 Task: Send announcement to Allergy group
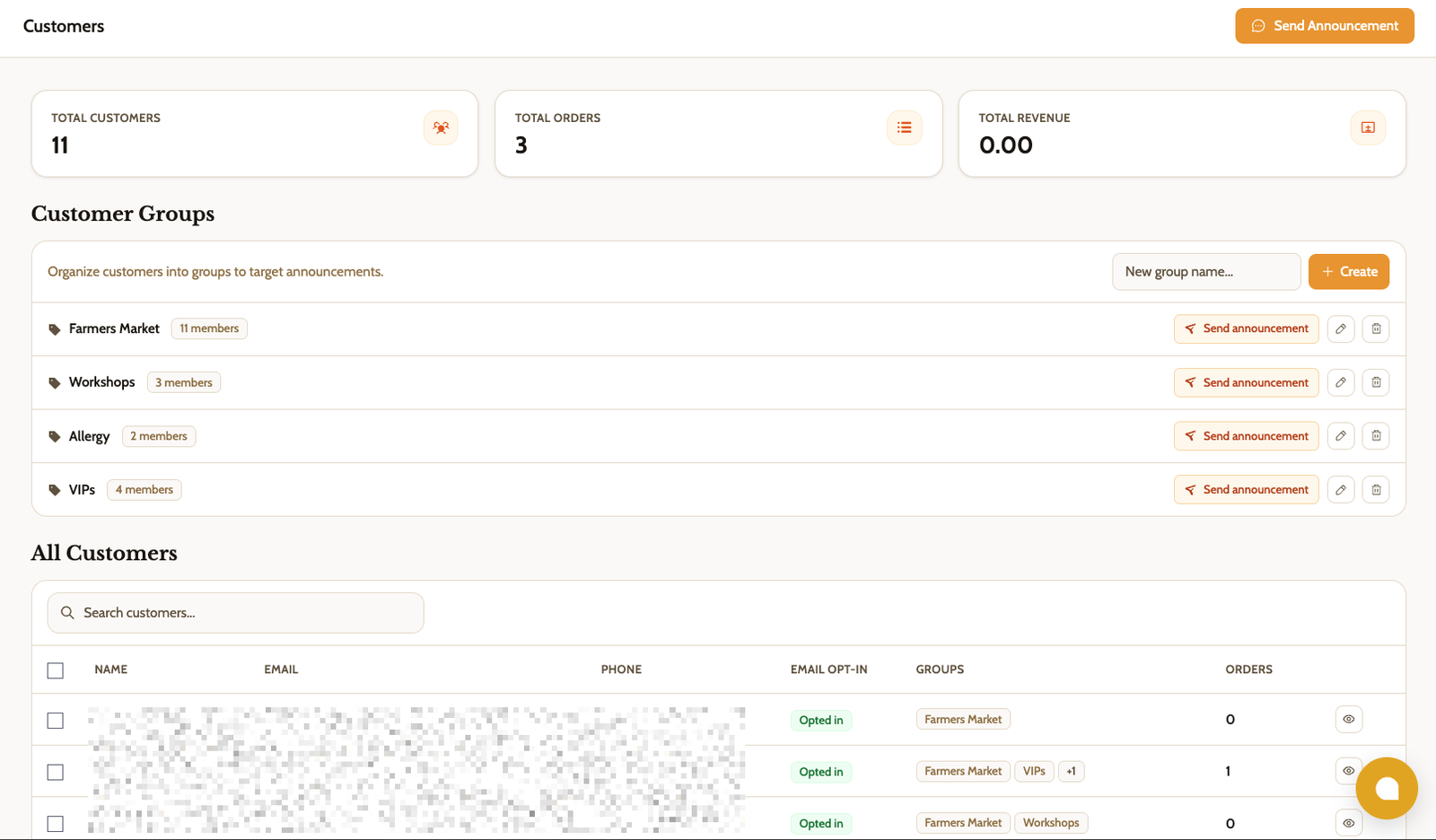[1247, 436]
